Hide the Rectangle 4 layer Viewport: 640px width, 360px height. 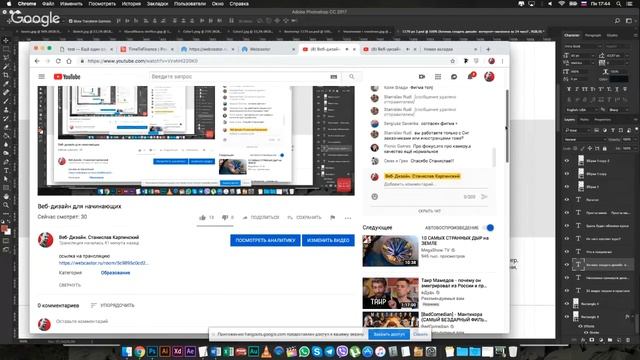click(x=567, y=316)
